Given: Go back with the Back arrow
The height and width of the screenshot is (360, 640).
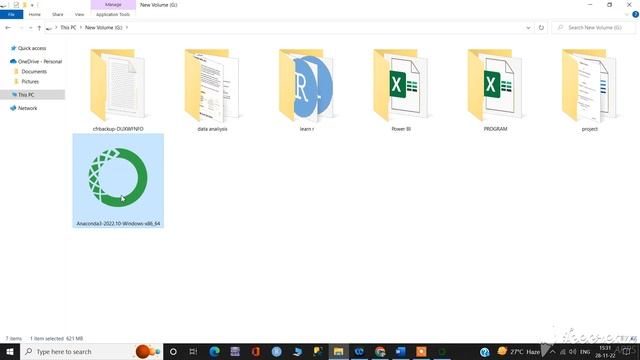Looking at the screenshot, I should pos(8,27).
